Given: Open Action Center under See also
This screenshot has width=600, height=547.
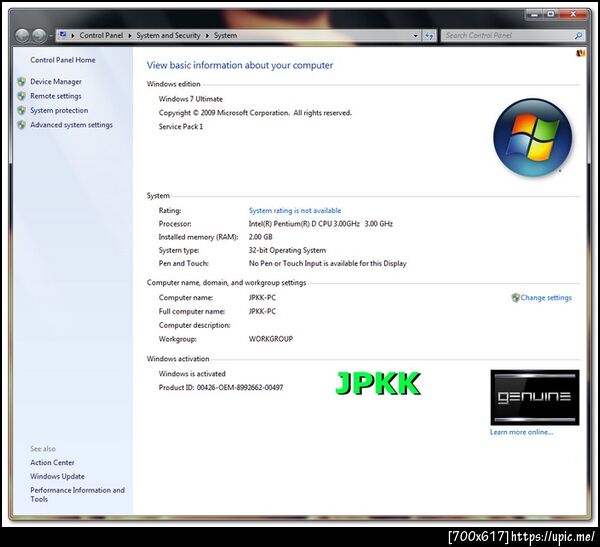Looking at the screenshot, I should coord(52,462).
